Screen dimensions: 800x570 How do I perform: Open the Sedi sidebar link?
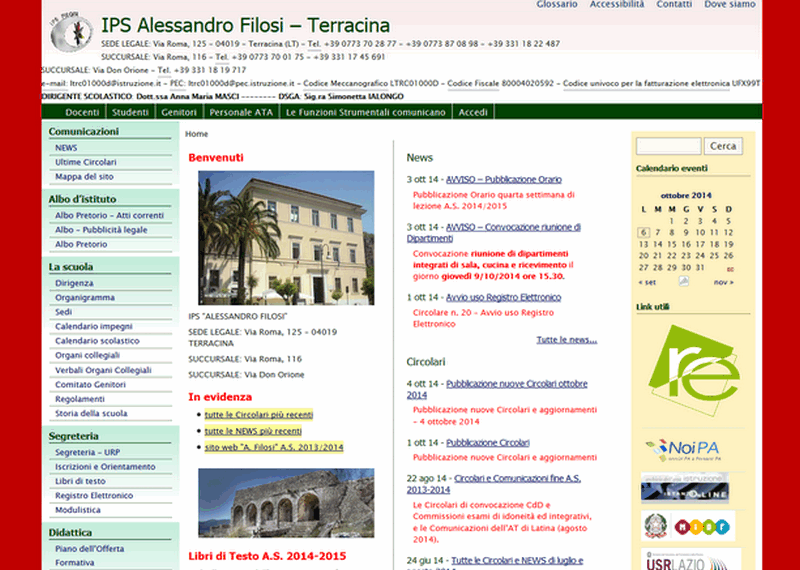pyautogui.click(x=63, y=312)
